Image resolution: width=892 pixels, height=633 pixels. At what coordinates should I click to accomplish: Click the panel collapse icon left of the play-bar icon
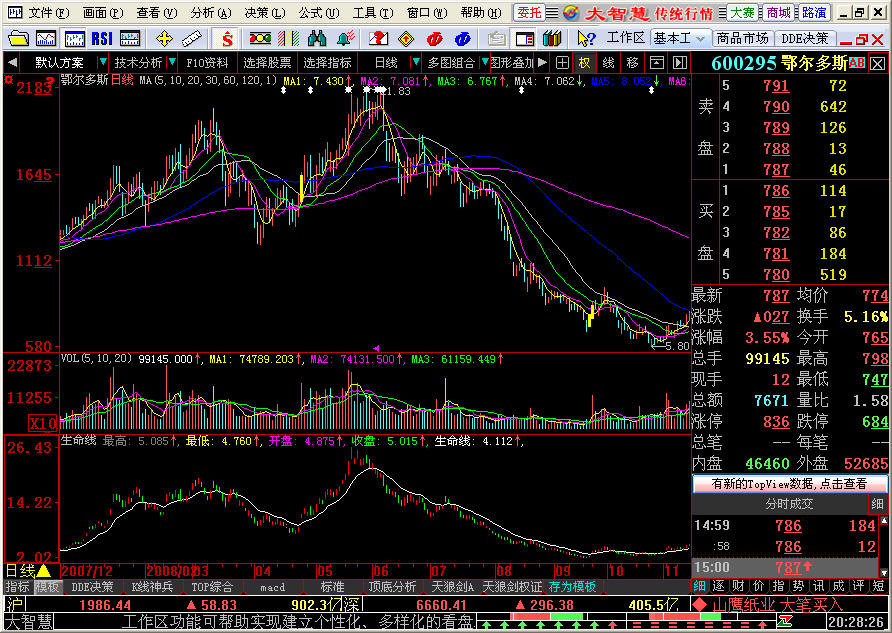pyautogui.click(x=656, y=63)
